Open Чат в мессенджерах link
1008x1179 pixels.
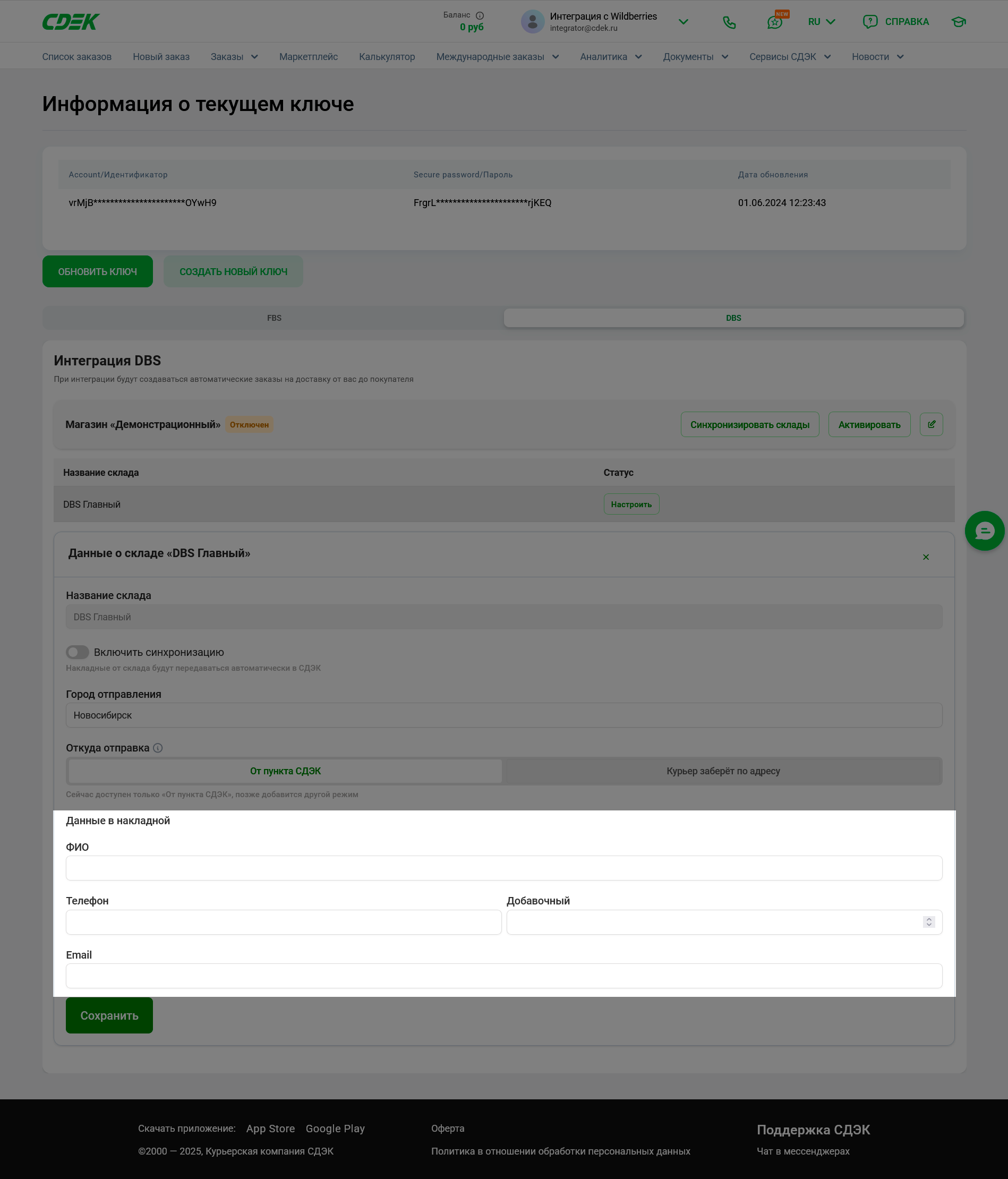(x=802, y=1151)
